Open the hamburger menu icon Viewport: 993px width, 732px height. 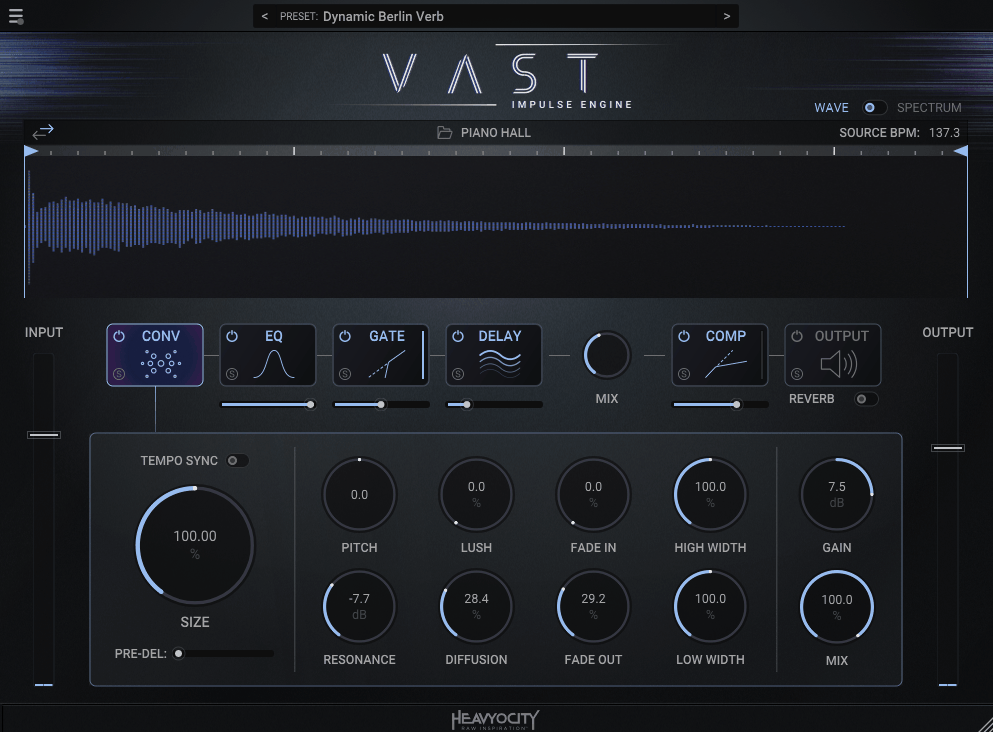click(16, 16)
